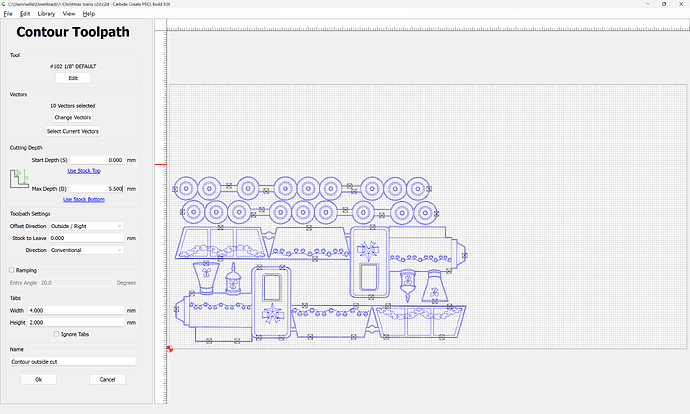This screenshot has height=414, width=690.
Task: Open the File menu
Action: 8,14
